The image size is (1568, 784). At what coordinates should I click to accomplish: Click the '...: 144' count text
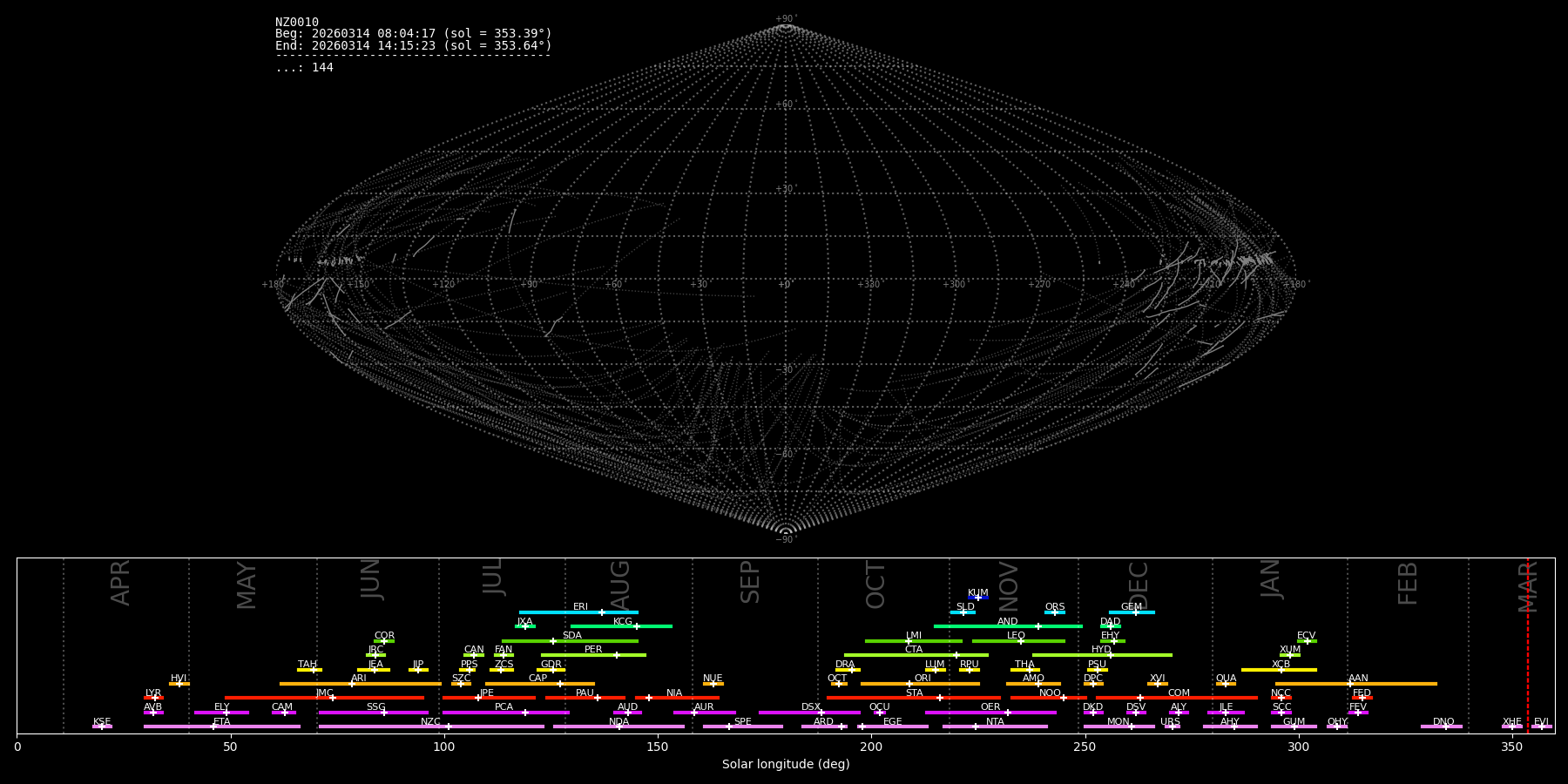304,67
